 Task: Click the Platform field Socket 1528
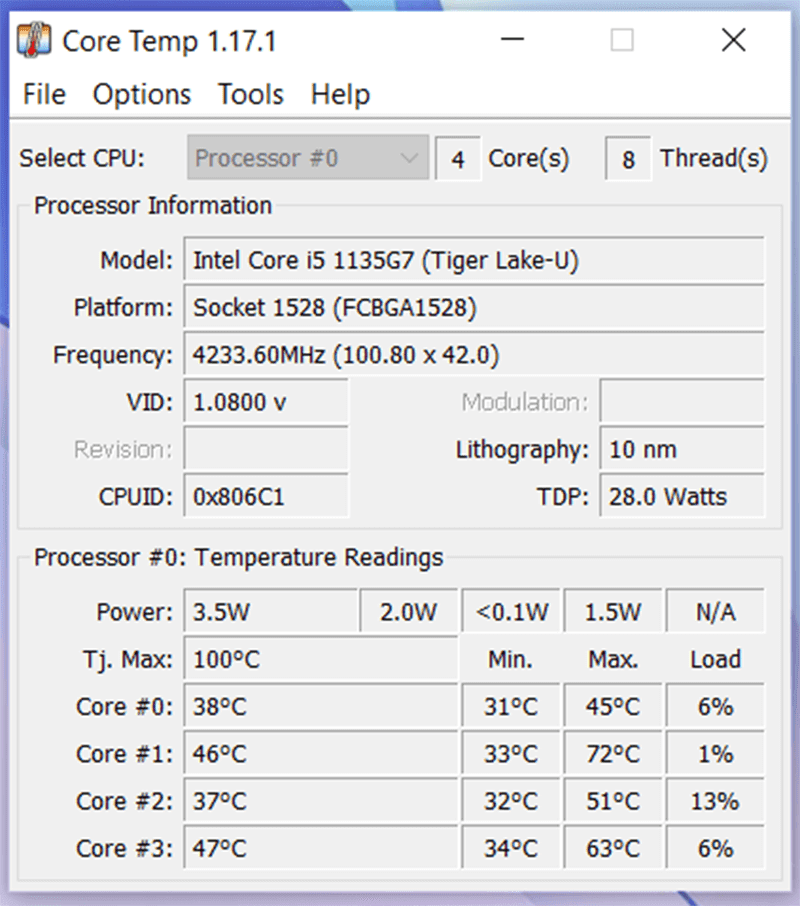pyautogui.click(x=474, y=307)
